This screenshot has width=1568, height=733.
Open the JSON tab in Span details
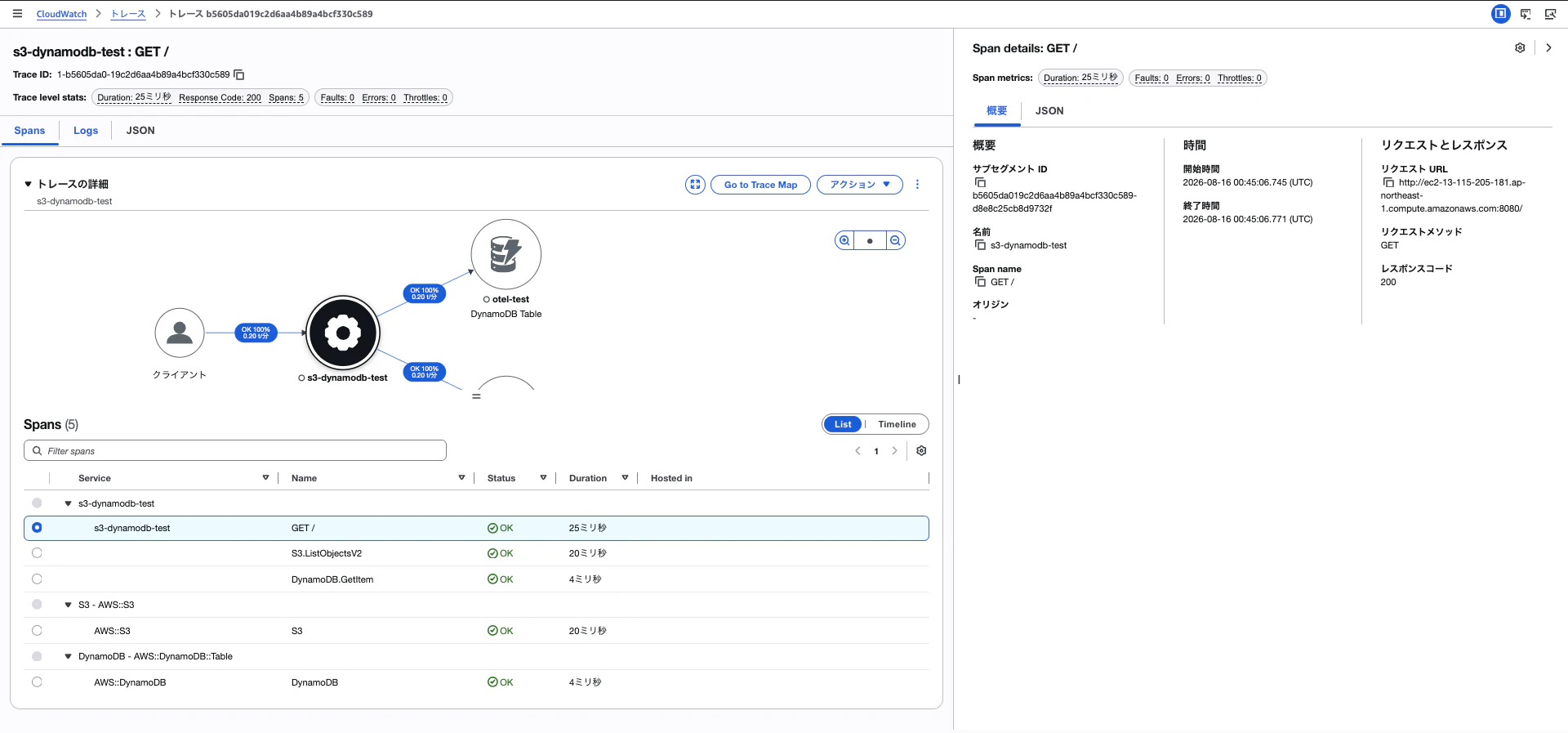pyautogui.click(x=1049, y=111)
